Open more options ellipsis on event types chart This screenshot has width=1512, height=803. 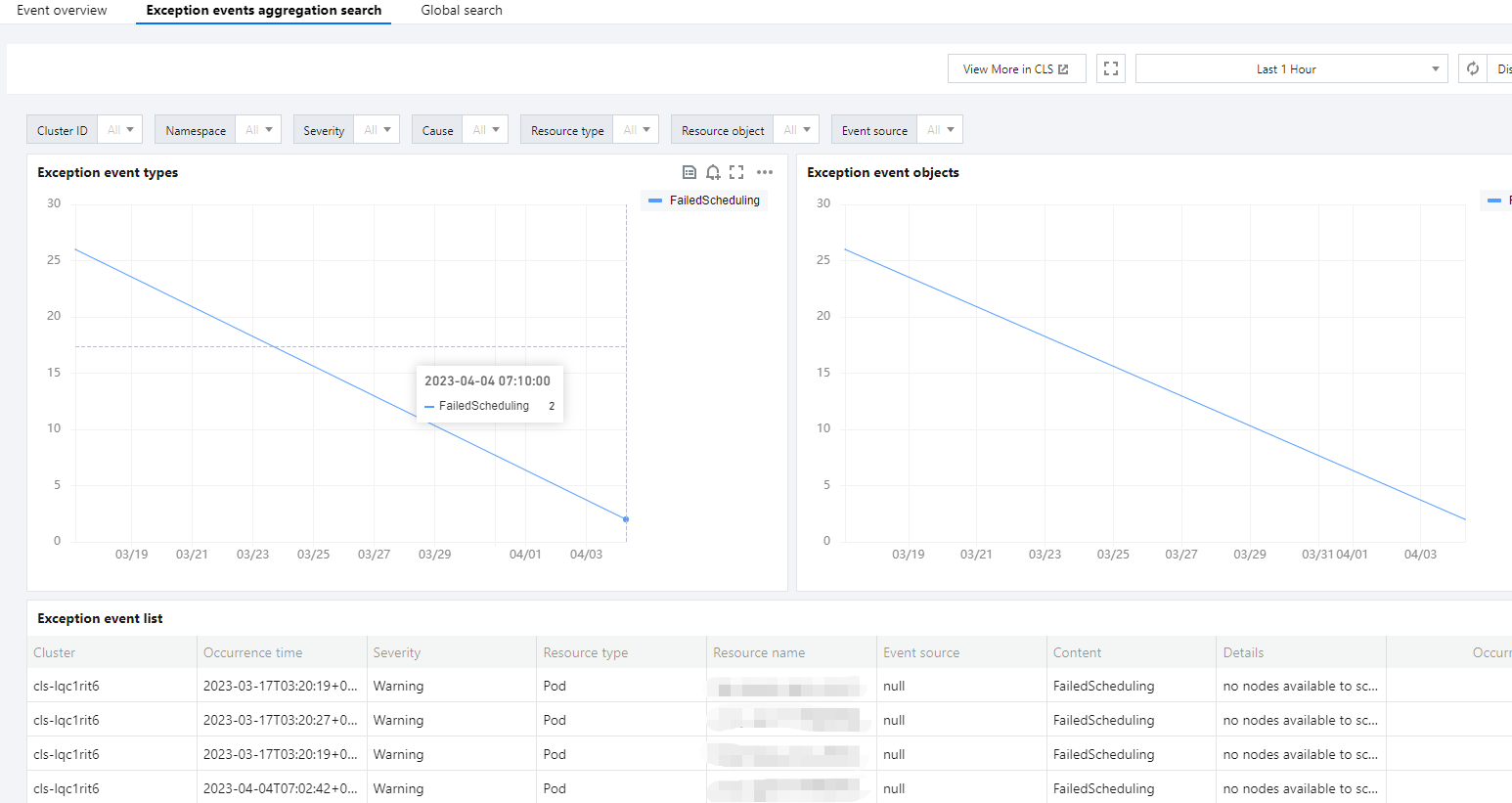click(x=765, y=172)
